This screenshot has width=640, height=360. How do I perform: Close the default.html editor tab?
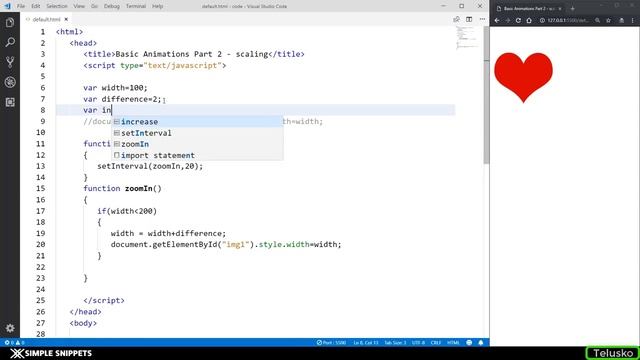coord(66,19)
